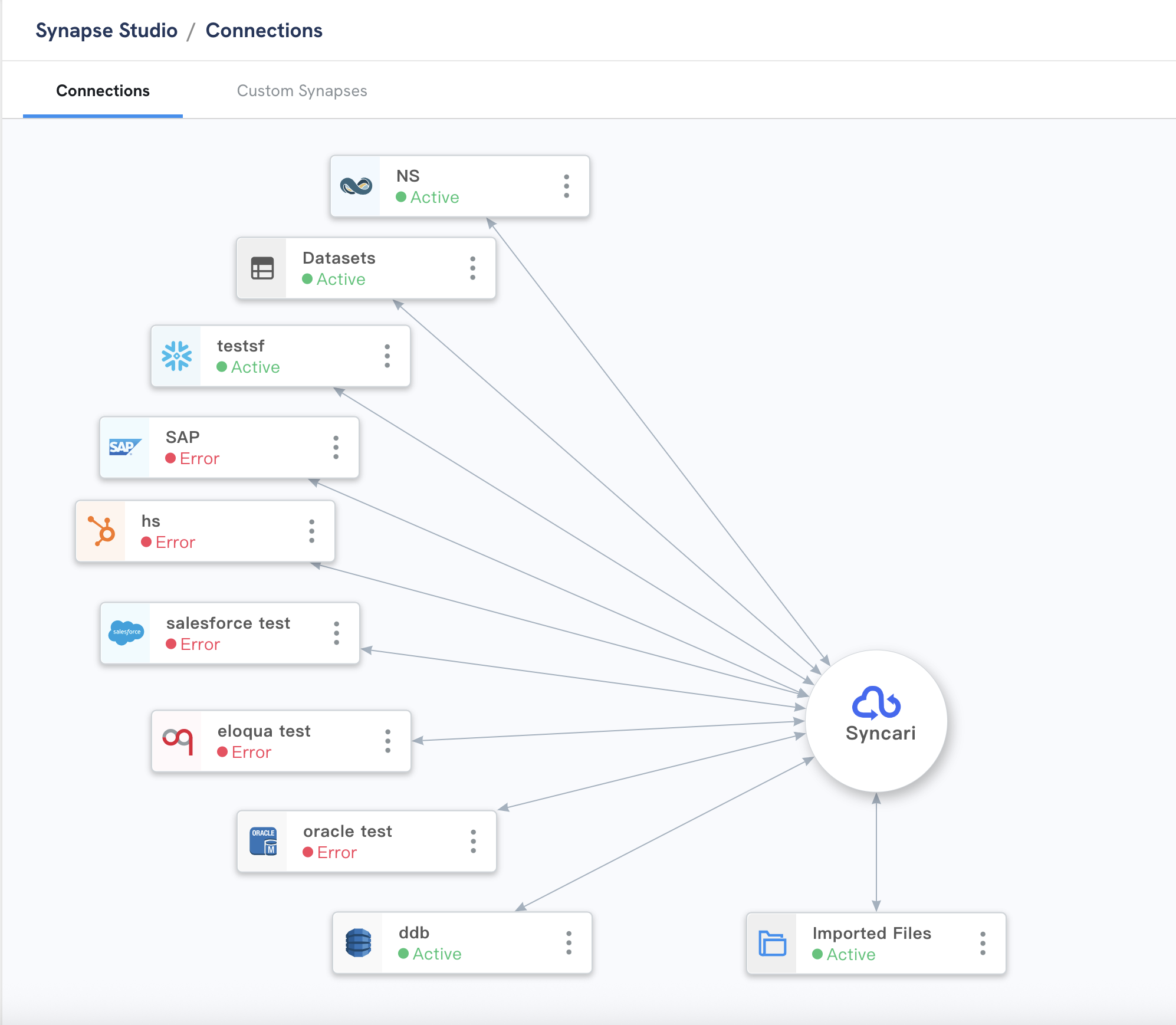Screen dimensions: 1176x1025
Task: Select the hs connection name
Action: [x=150, y=521]
